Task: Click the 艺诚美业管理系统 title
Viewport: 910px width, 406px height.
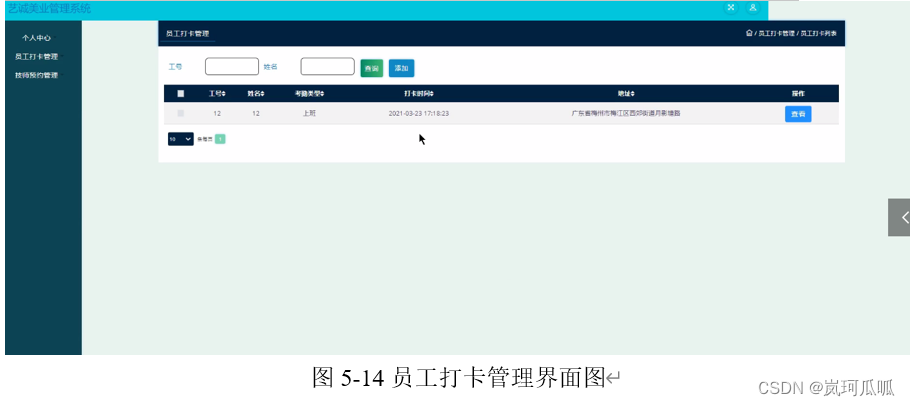Action: tap(49, 9)
